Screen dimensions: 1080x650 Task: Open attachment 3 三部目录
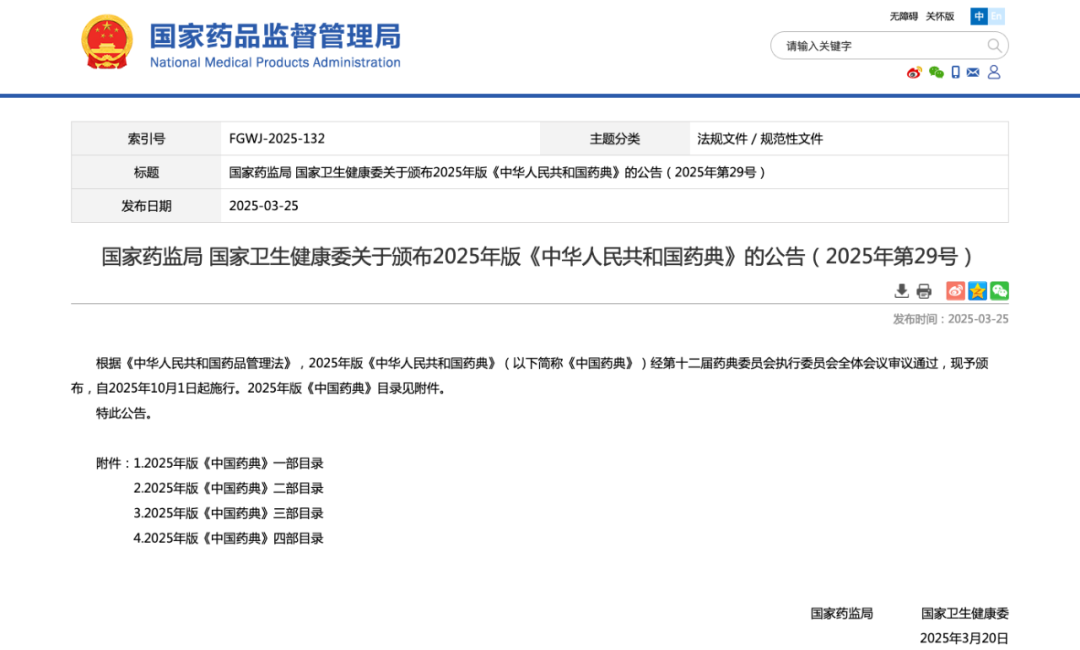coord(229,513)
